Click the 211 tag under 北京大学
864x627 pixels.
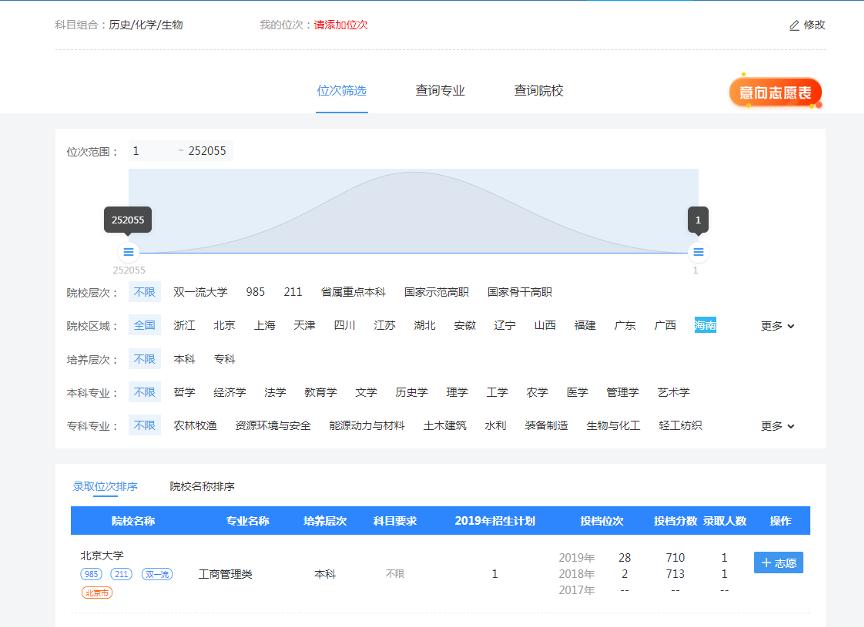coord(121,574)
